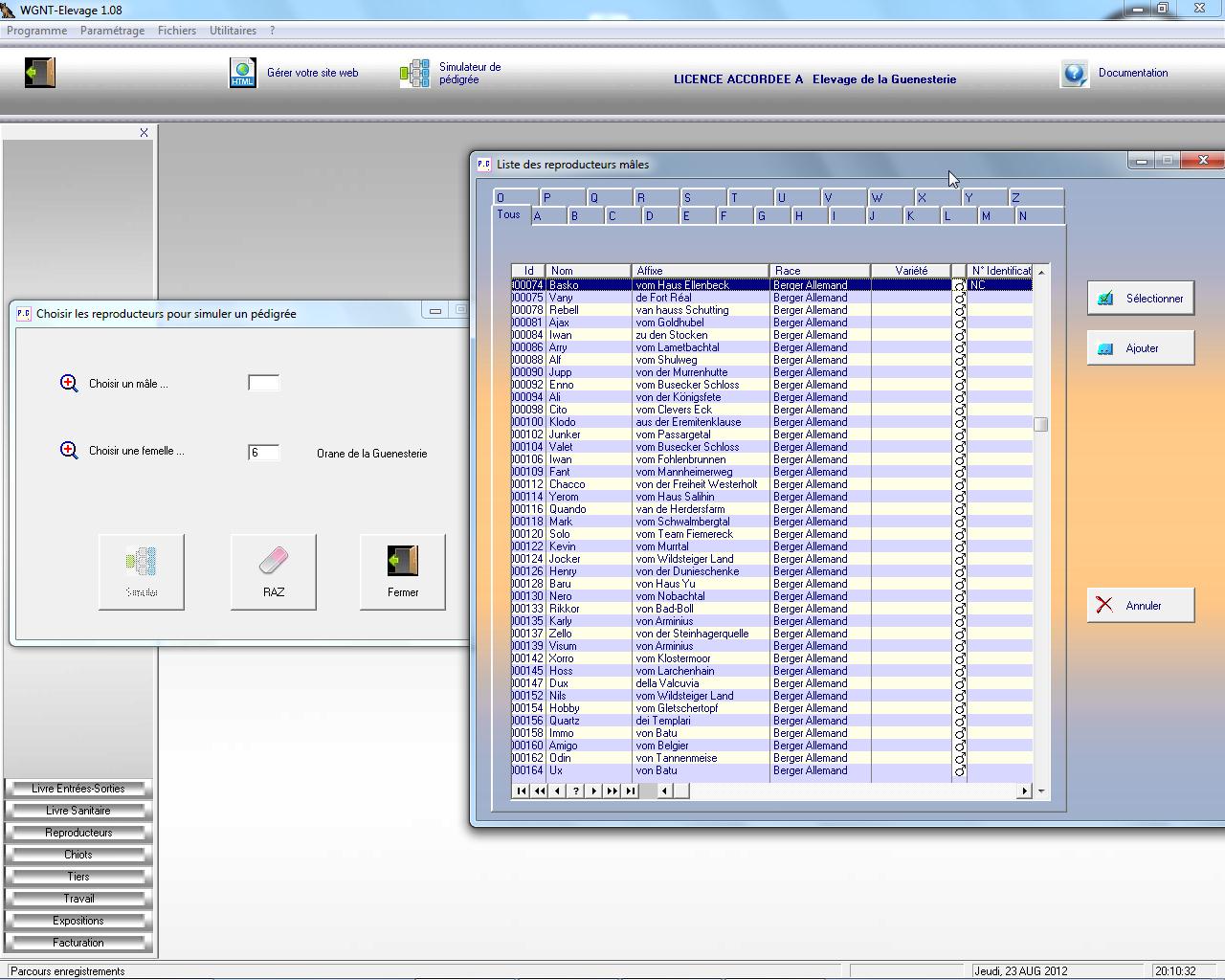Launch the Simulateur de pédigrée icon

414,73
